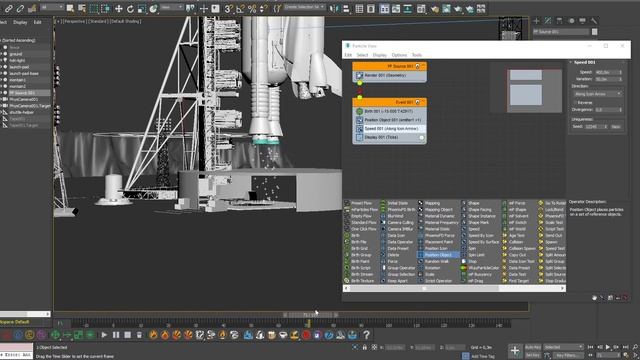The height and width of the screenshot is (360, 640).
Task: Open the Direction dropdown Along Icon Arrow
Action: click(x=598, y=94)
